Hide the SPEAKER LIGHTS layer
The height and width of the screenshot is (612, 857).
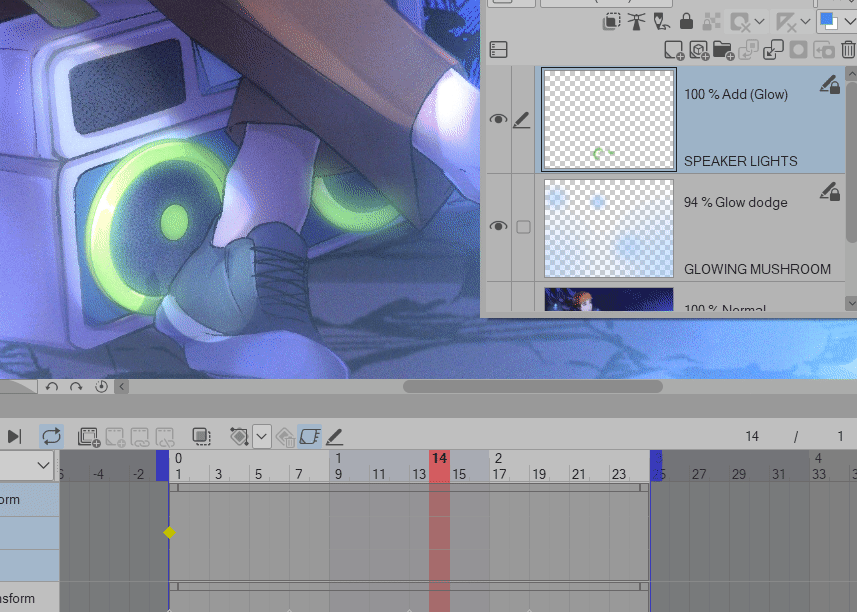click(x=498, y=119)
